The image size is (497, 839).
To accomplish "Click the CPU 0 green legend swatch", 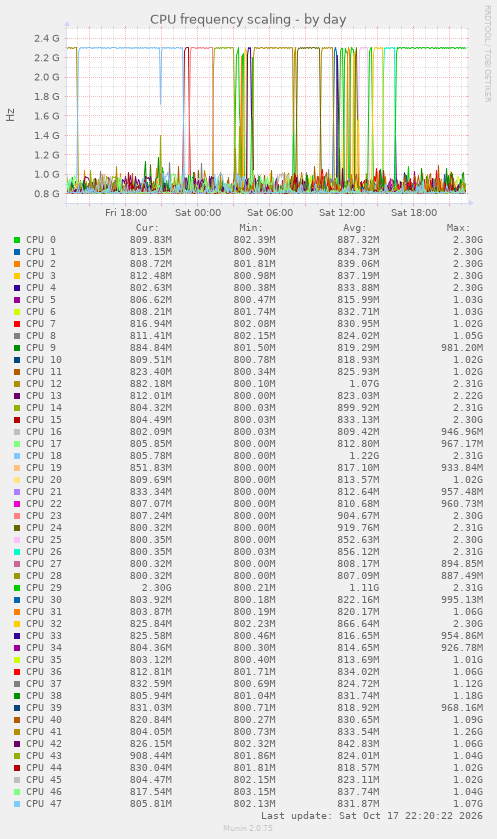I will (x=17, y=240).
